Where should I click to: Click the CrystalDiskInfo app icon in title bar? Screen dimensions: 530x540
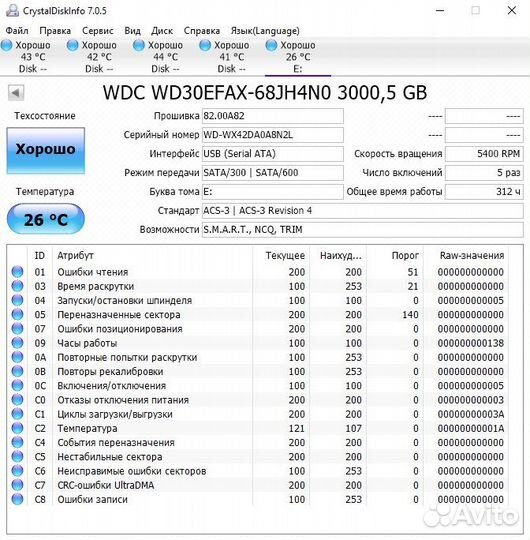click(12, 10)
